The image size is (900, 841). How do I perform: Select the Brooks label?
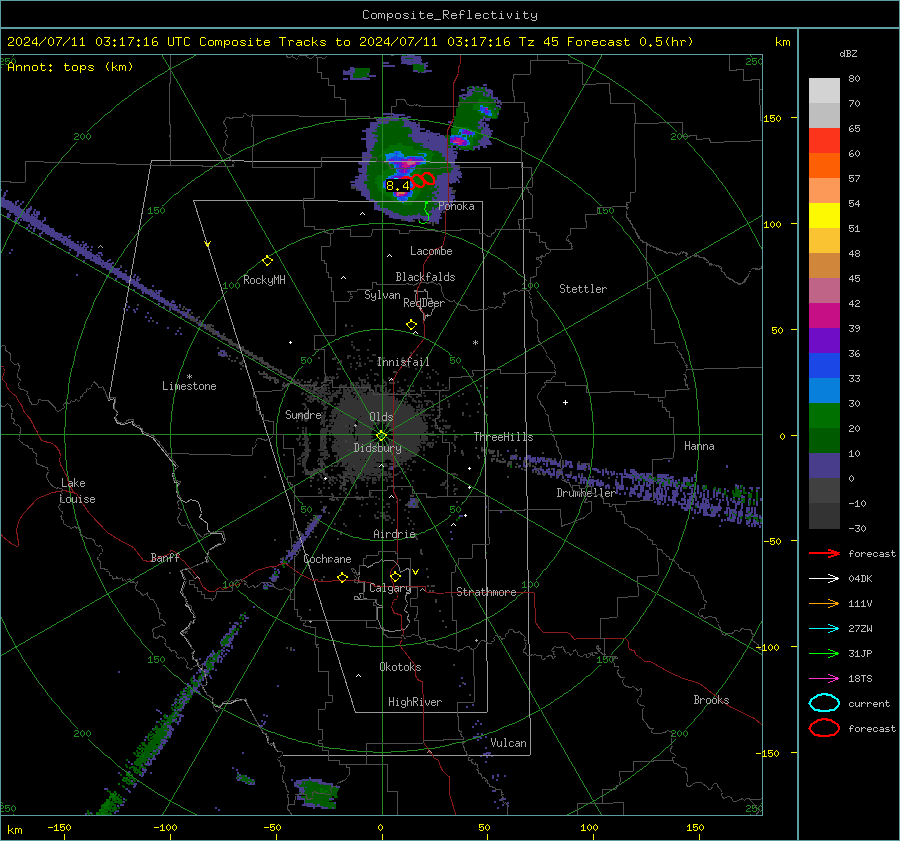[x=711, y=700]
